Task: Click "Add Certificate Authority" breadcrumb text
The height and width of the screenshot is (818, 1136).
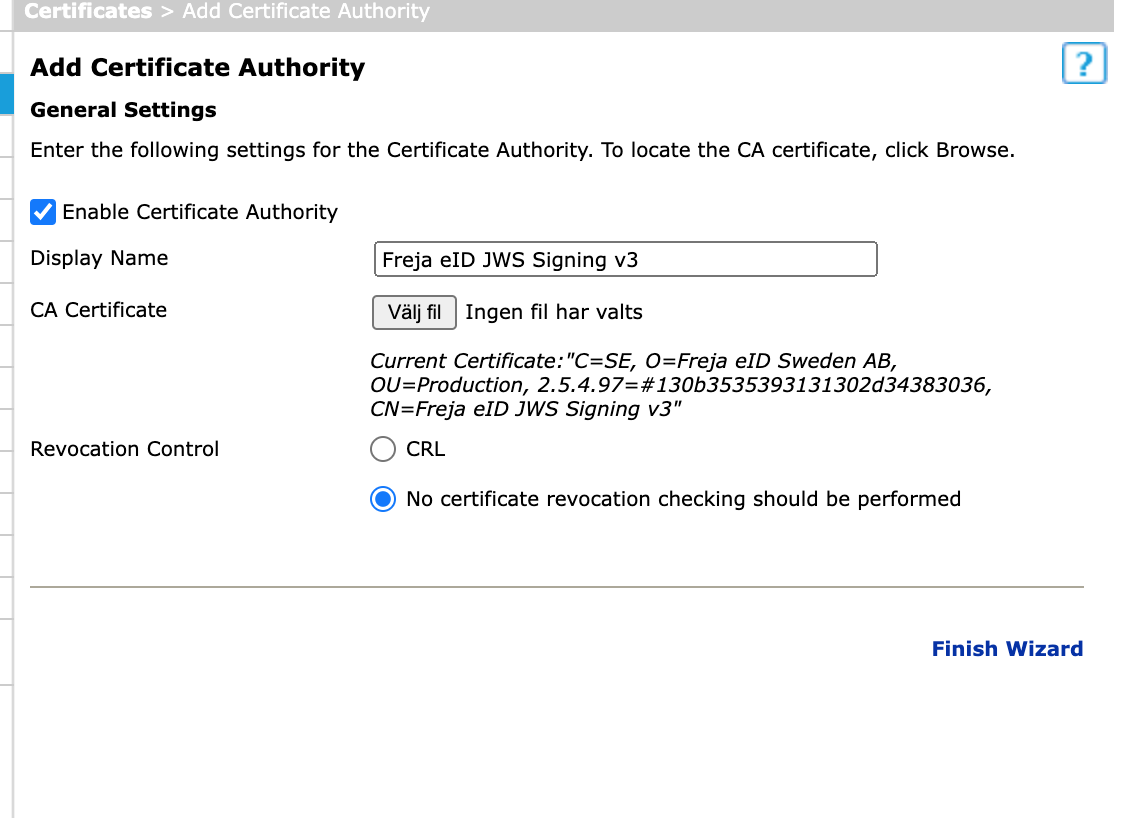Action: [x=305, y=12]
